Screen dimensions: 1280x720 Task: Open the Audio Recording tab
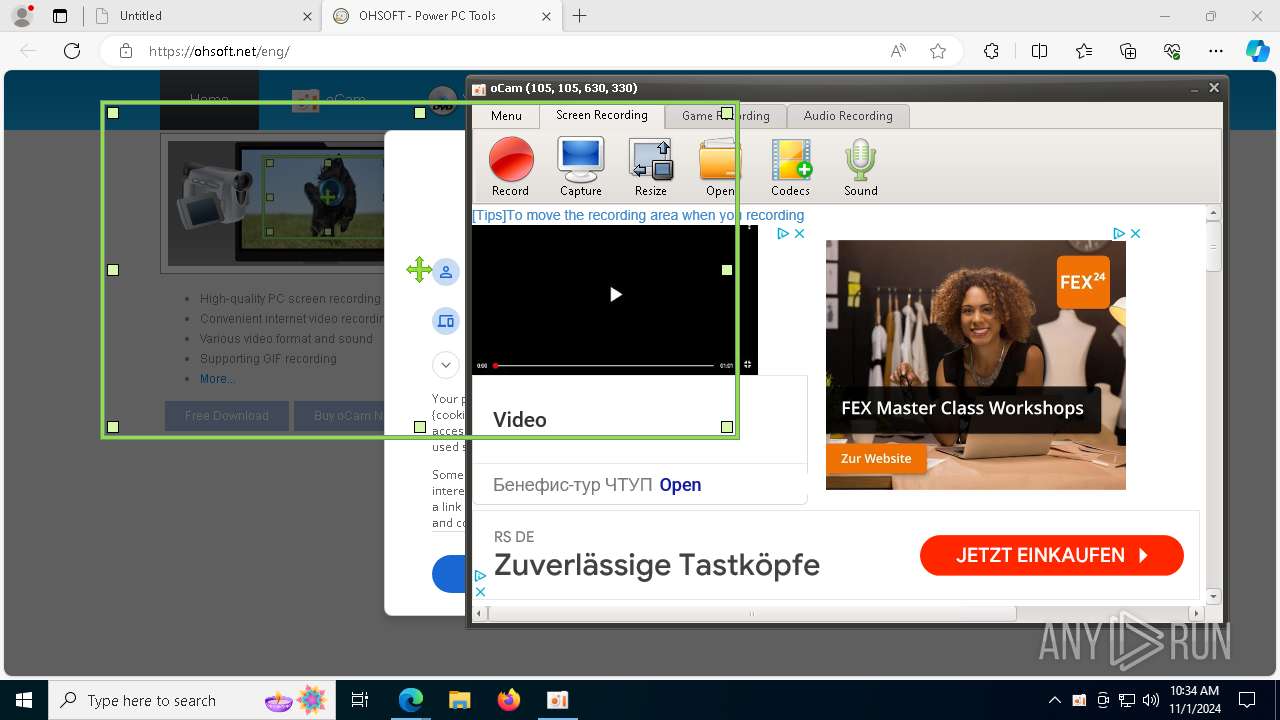(x=848, y=116)
